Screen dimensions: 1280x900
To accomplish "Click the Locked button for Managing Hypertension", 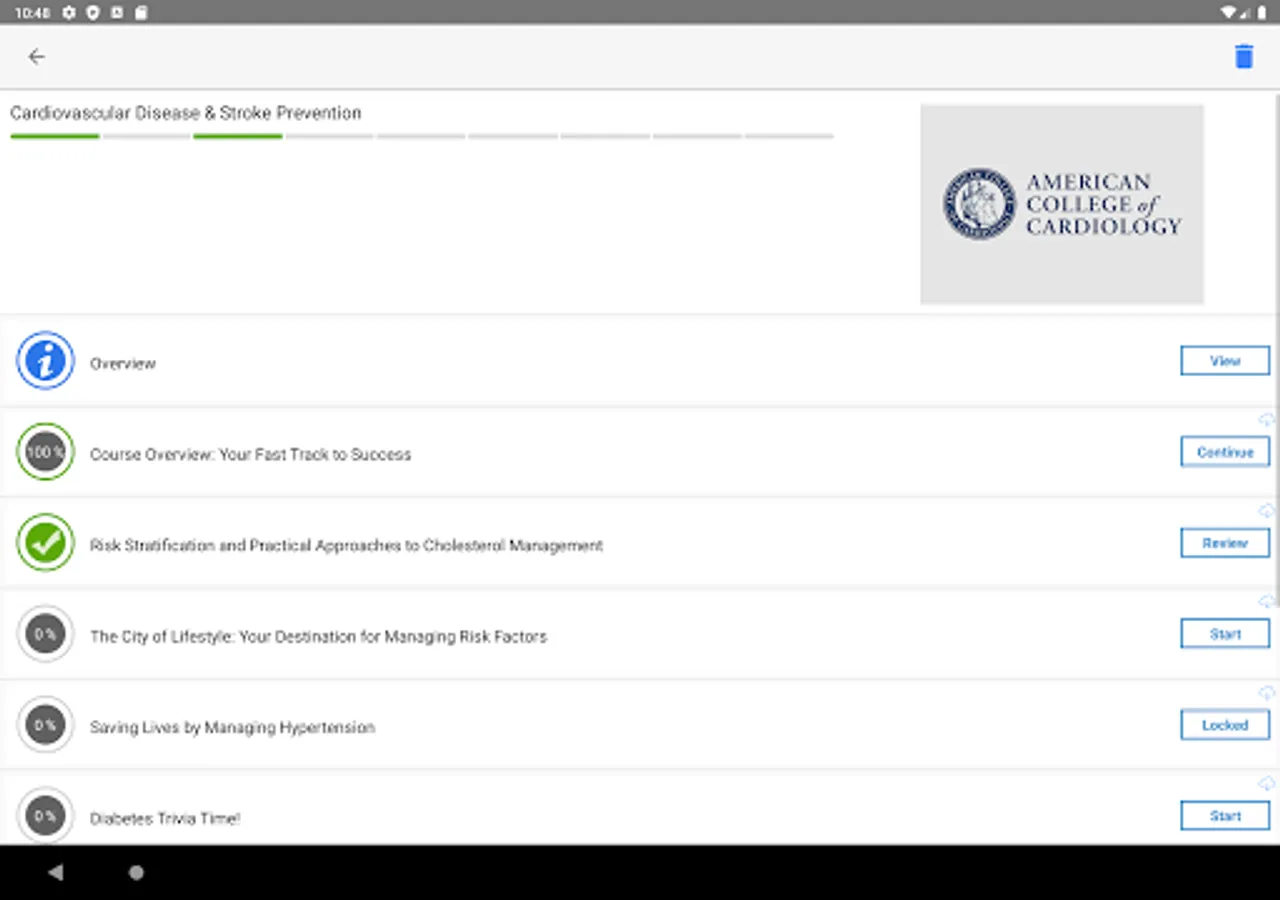I will 1225,725.
